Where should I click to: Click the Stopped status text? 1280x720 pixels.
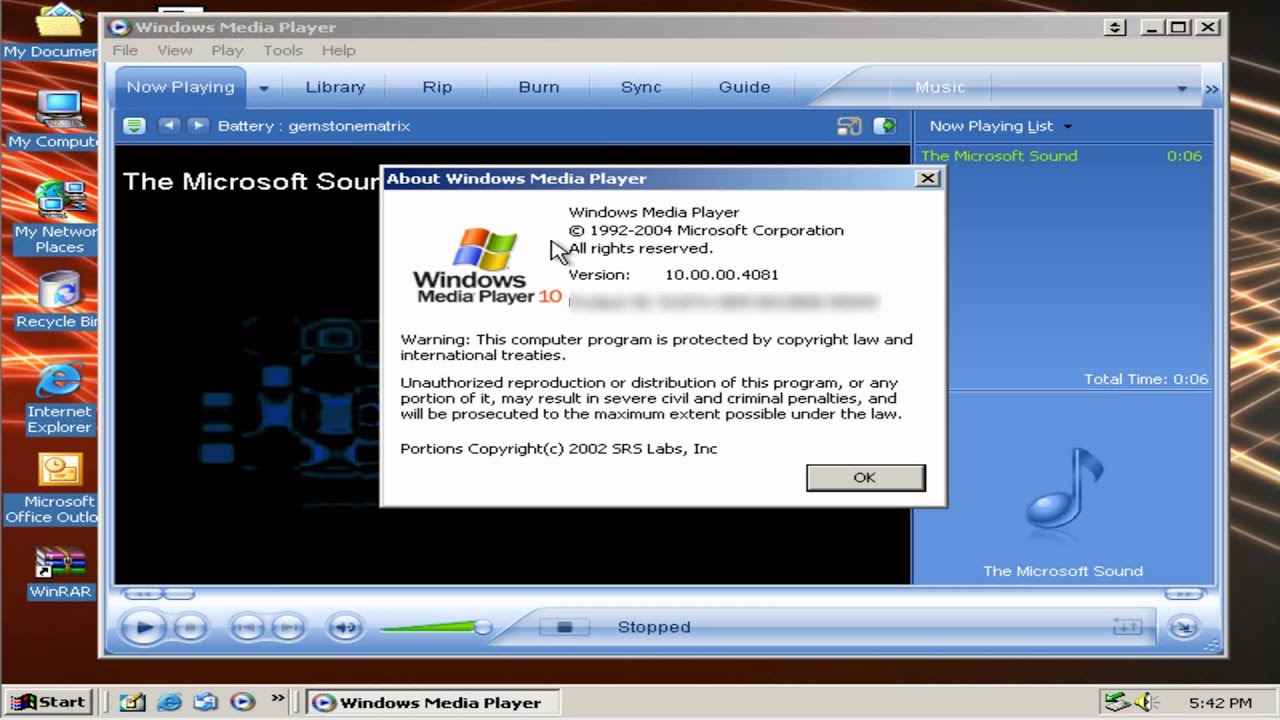tap(654, 627)
